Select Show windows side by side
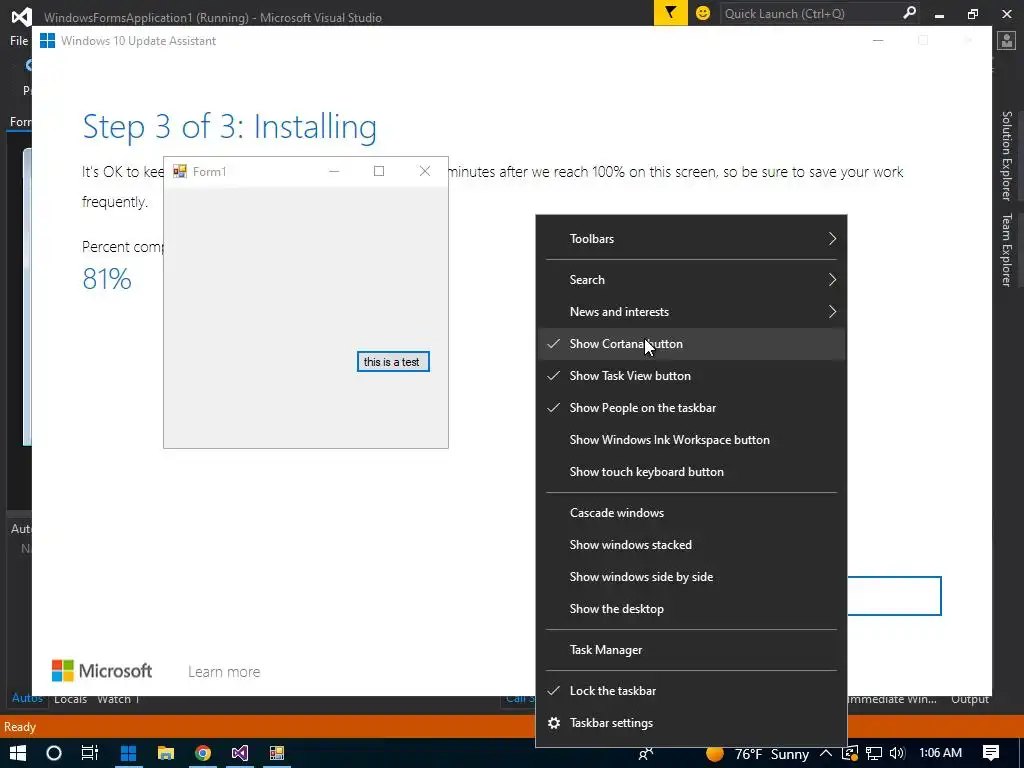 coord(691,577)
